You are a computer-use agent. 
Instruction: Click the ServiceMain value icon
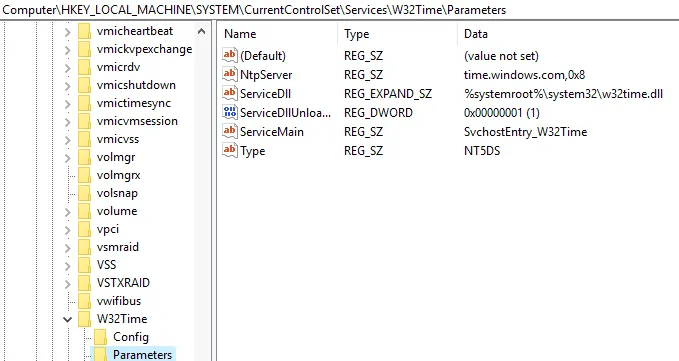230,131
